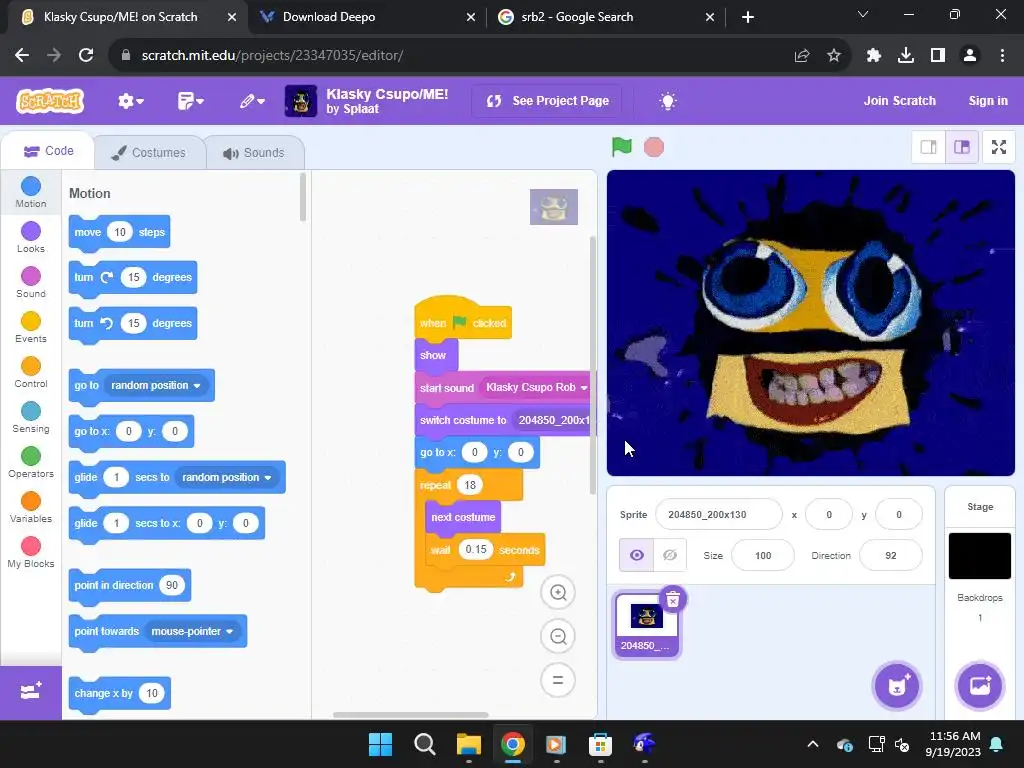The image size is (1024, 768).
Task: Click wait 0.15 seconds value
Action: (x=475, y=549)
